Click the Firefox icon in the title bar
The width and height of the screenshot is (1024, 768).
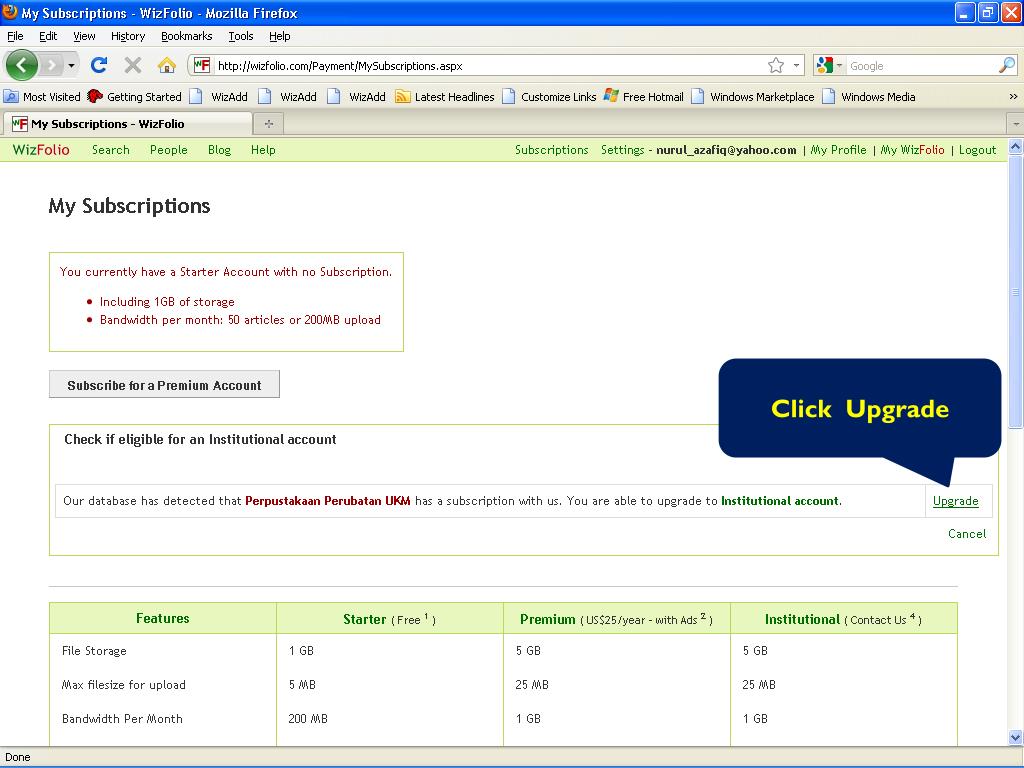[x=10, y=12]
